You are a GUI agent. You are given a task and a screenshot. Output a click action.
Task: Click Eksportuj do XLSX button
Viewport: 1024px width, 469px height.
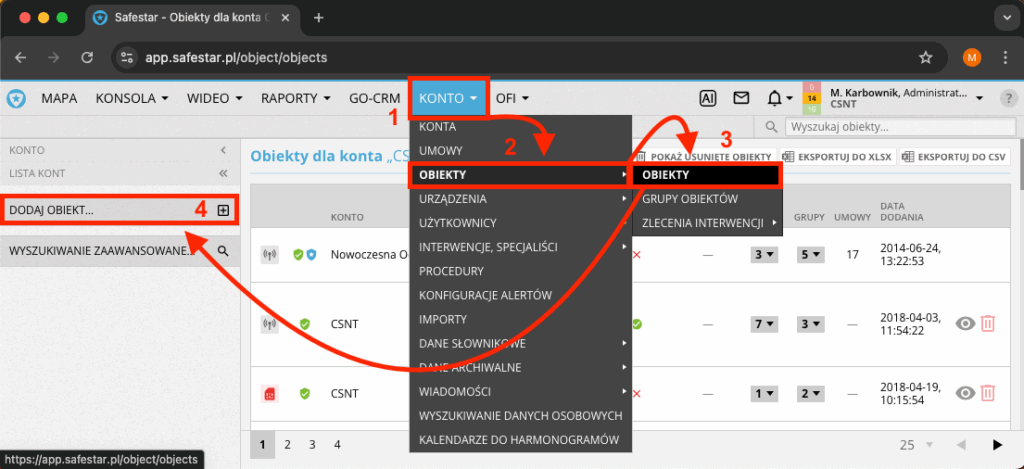[x=838, y=157]
